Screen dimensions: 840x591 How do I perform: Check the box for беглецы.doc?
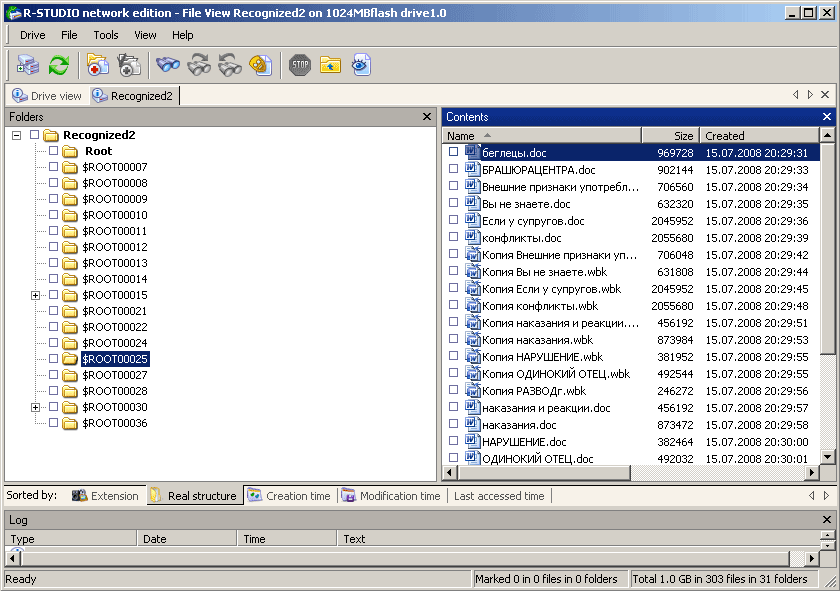453,152
